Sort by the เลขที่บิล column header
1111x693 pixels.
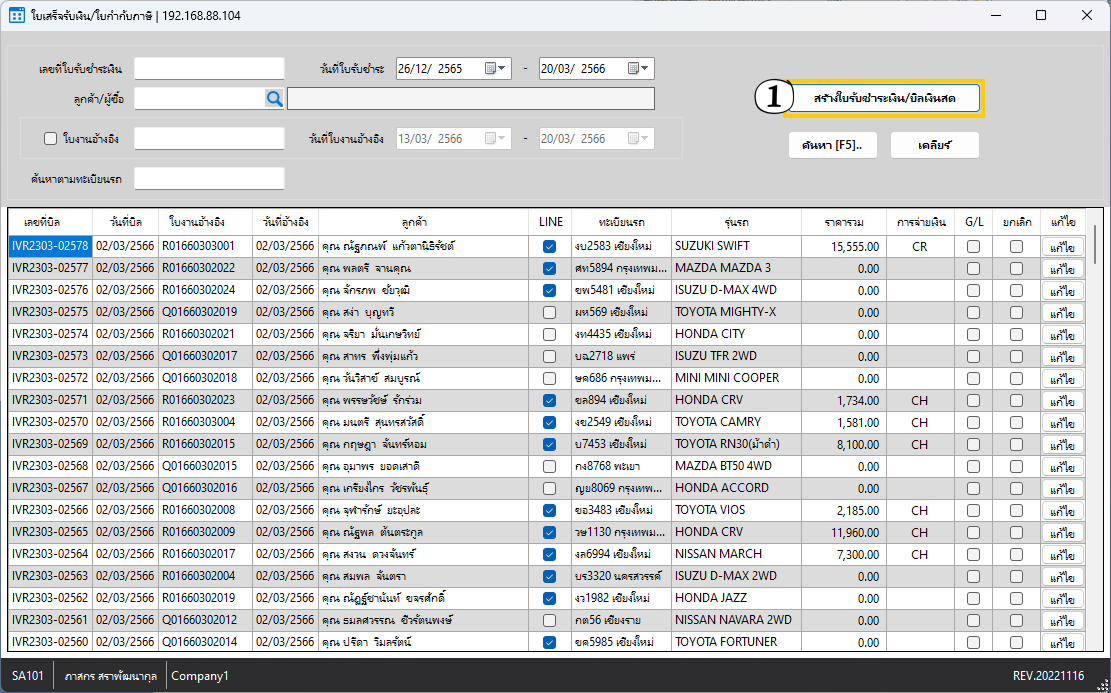point(51,221)
